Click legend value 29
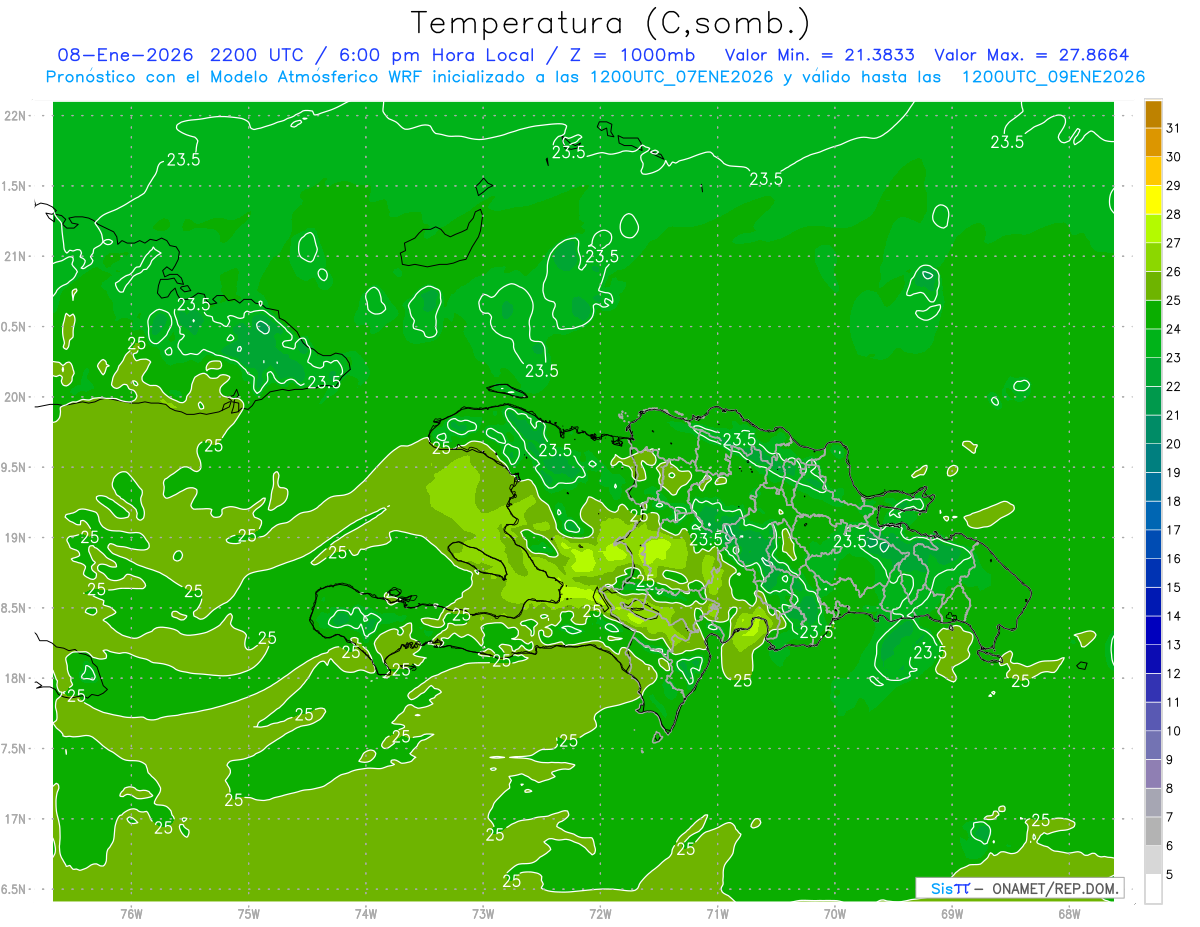The image size is (1200, 927). (1174, 185)
